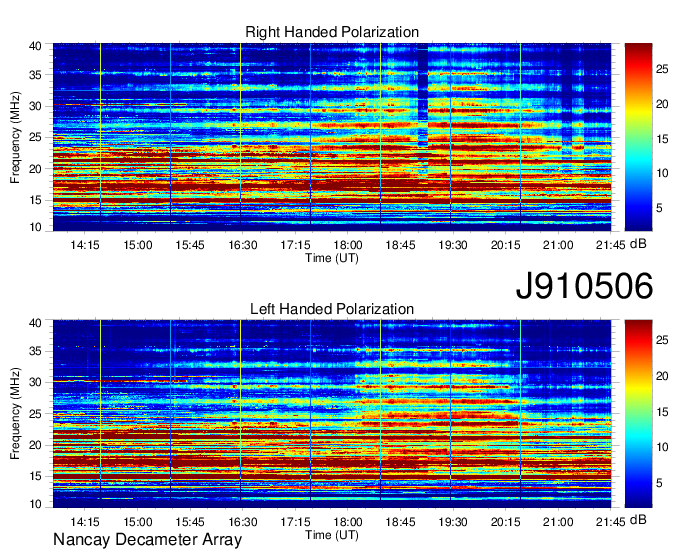Click the 18:45 tick label under the bottom plot
The image size is (680, 552).
[x=400, y=522]
